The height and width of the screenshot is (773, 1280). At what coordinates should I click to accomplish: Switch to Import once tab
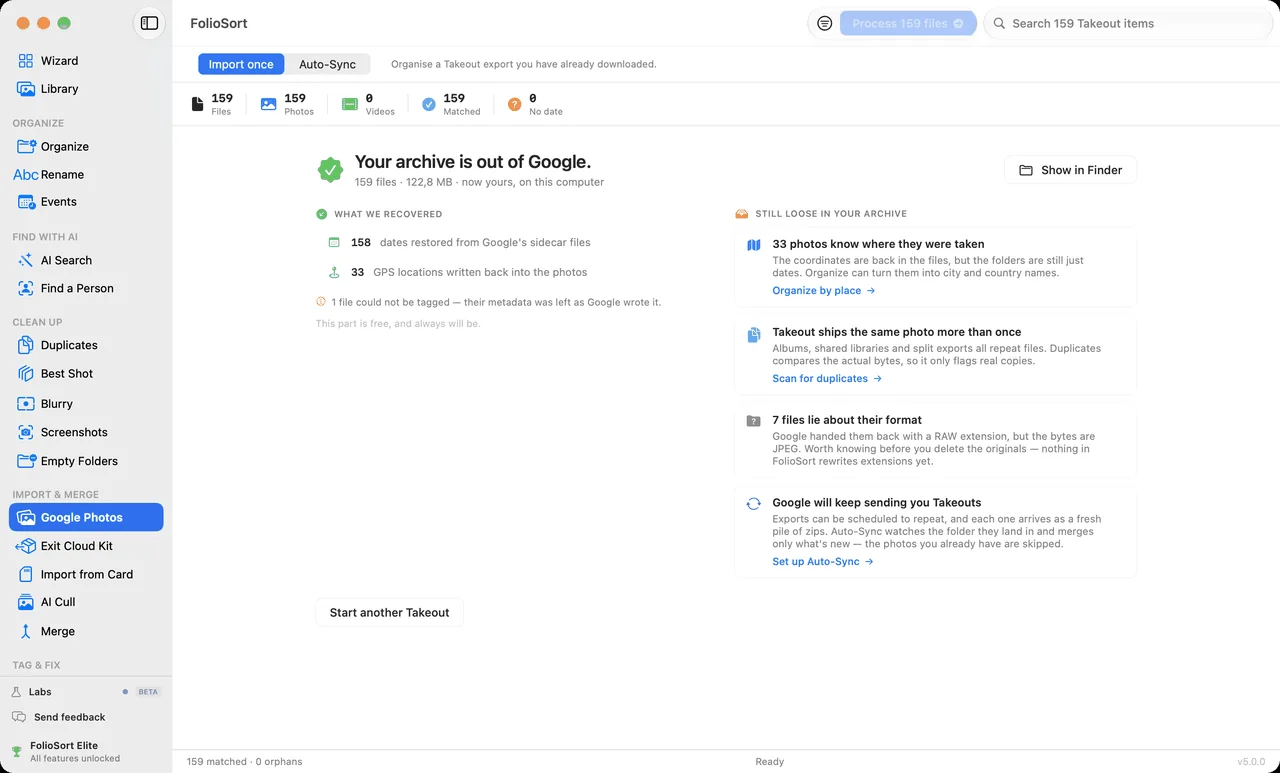[x=241, y=64]
